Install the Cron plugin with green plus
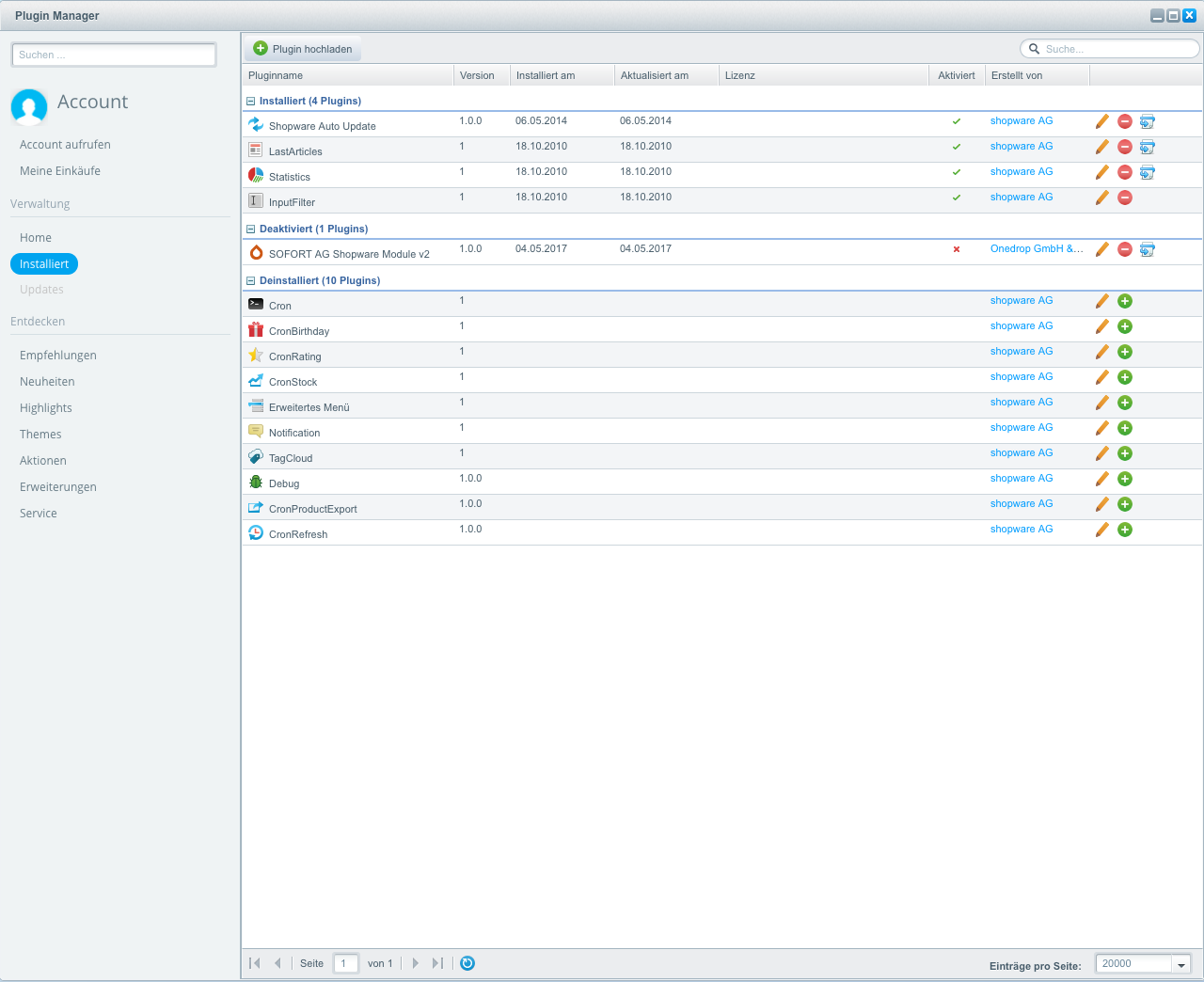This screenshot has width=1204, height=982. (x=1124, y=301)
